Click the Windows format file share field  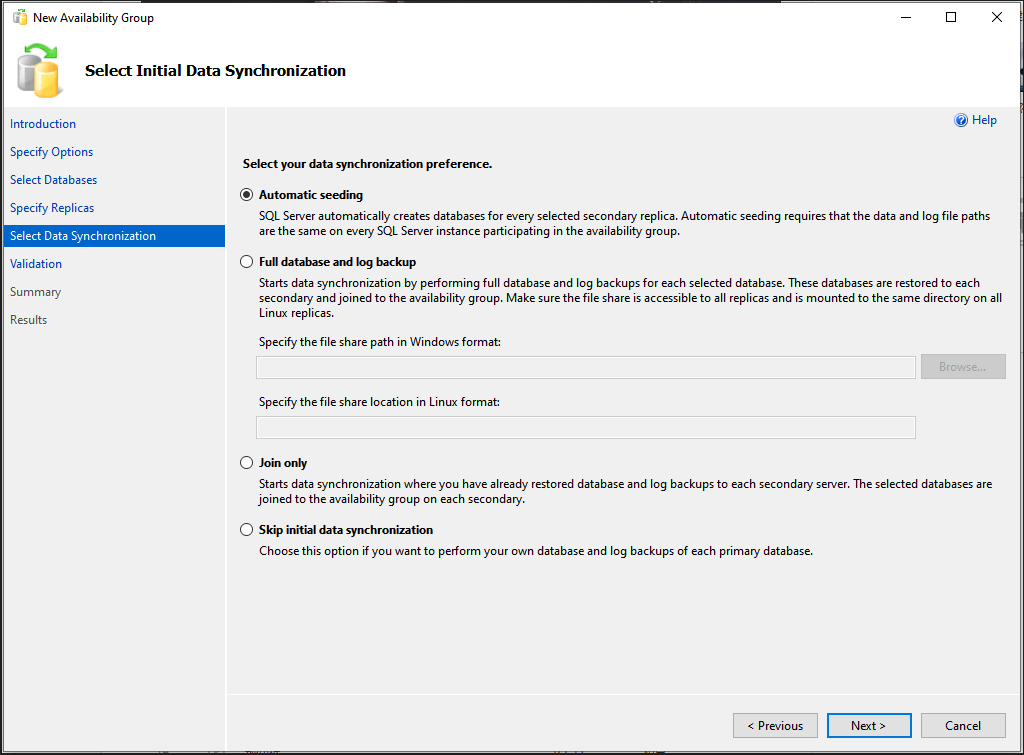pos(585,367)
